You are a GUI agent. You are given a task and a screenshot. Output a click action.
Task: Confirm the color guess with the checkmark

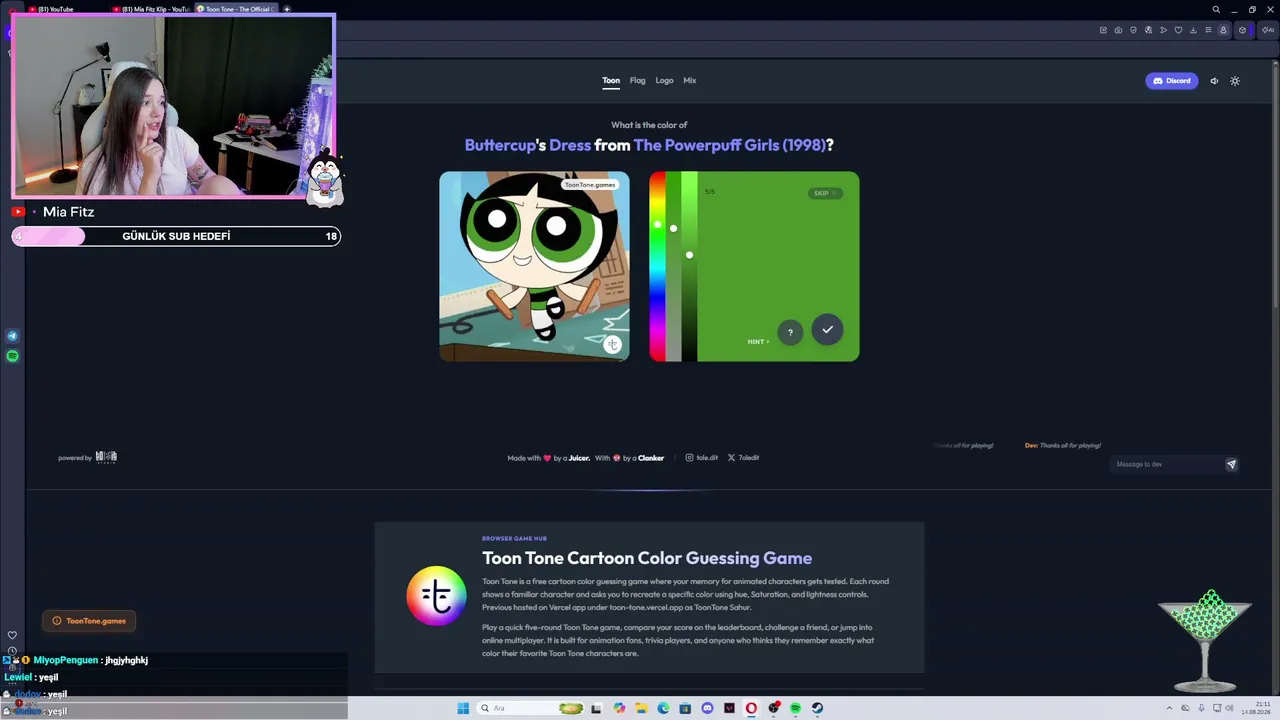click(x=827, y=329)
